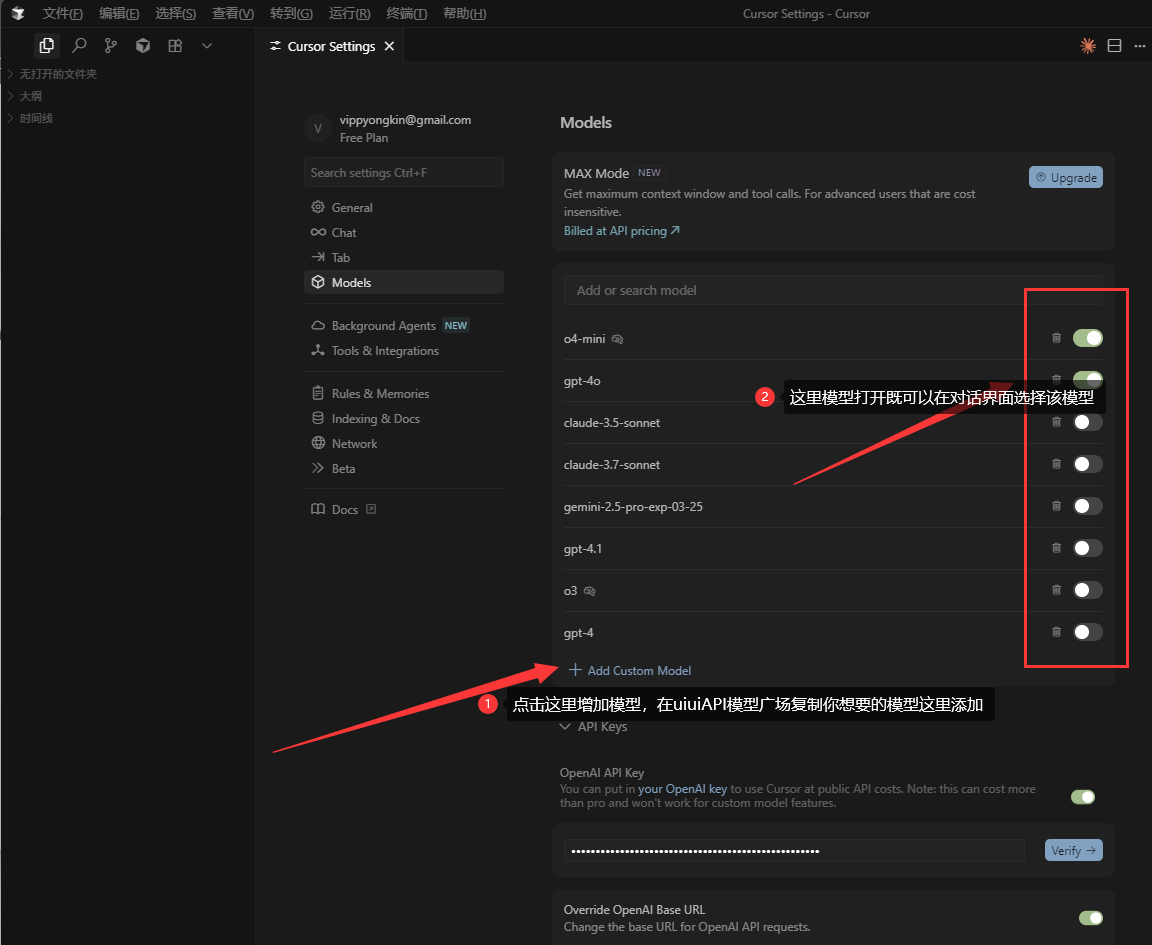1152x945 pixels.
Task: Delete the gpt-4.1 model trash icon
Action: tap(1056, 547)
